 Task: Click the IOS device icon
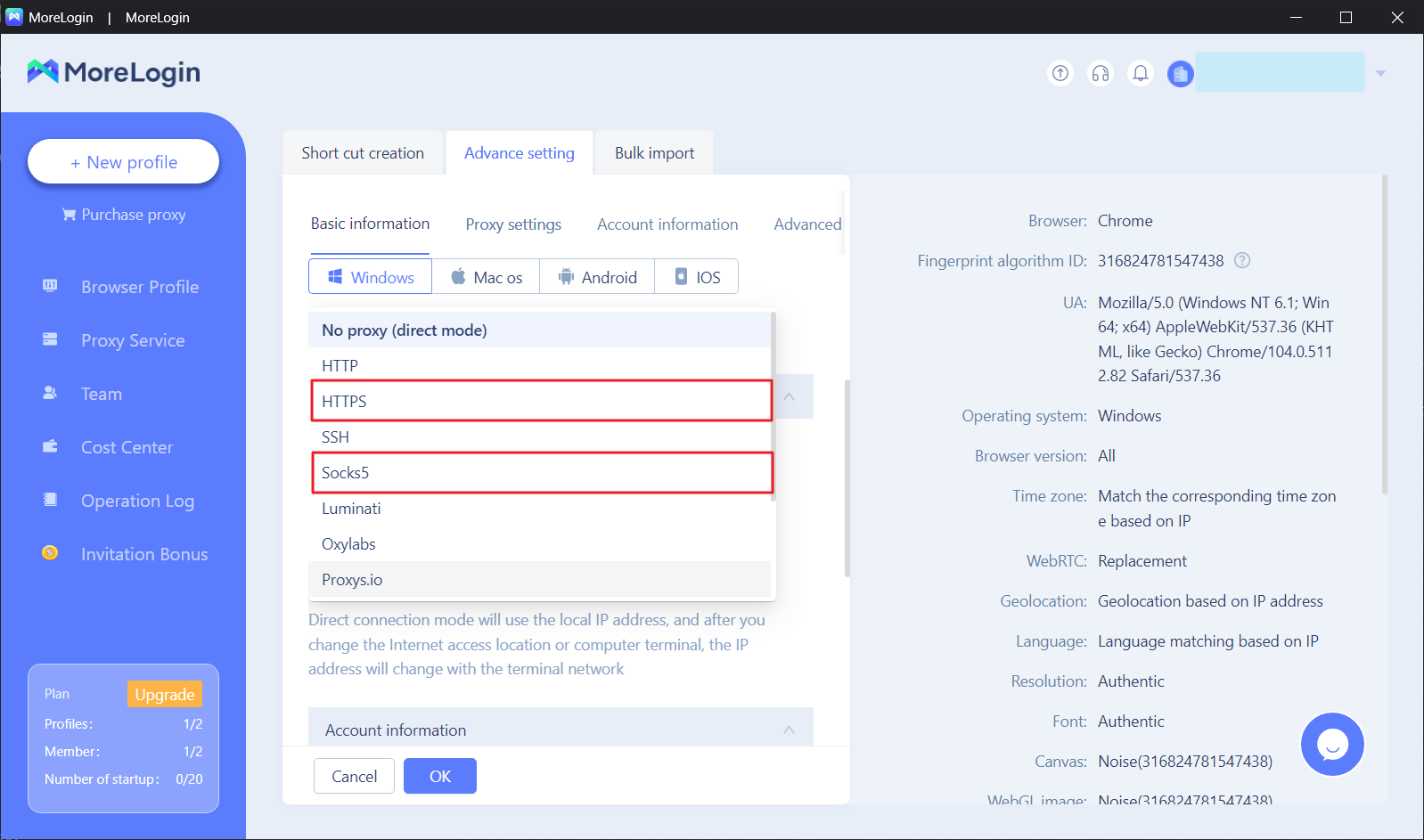pyautogui.click(x=681, y=276)
